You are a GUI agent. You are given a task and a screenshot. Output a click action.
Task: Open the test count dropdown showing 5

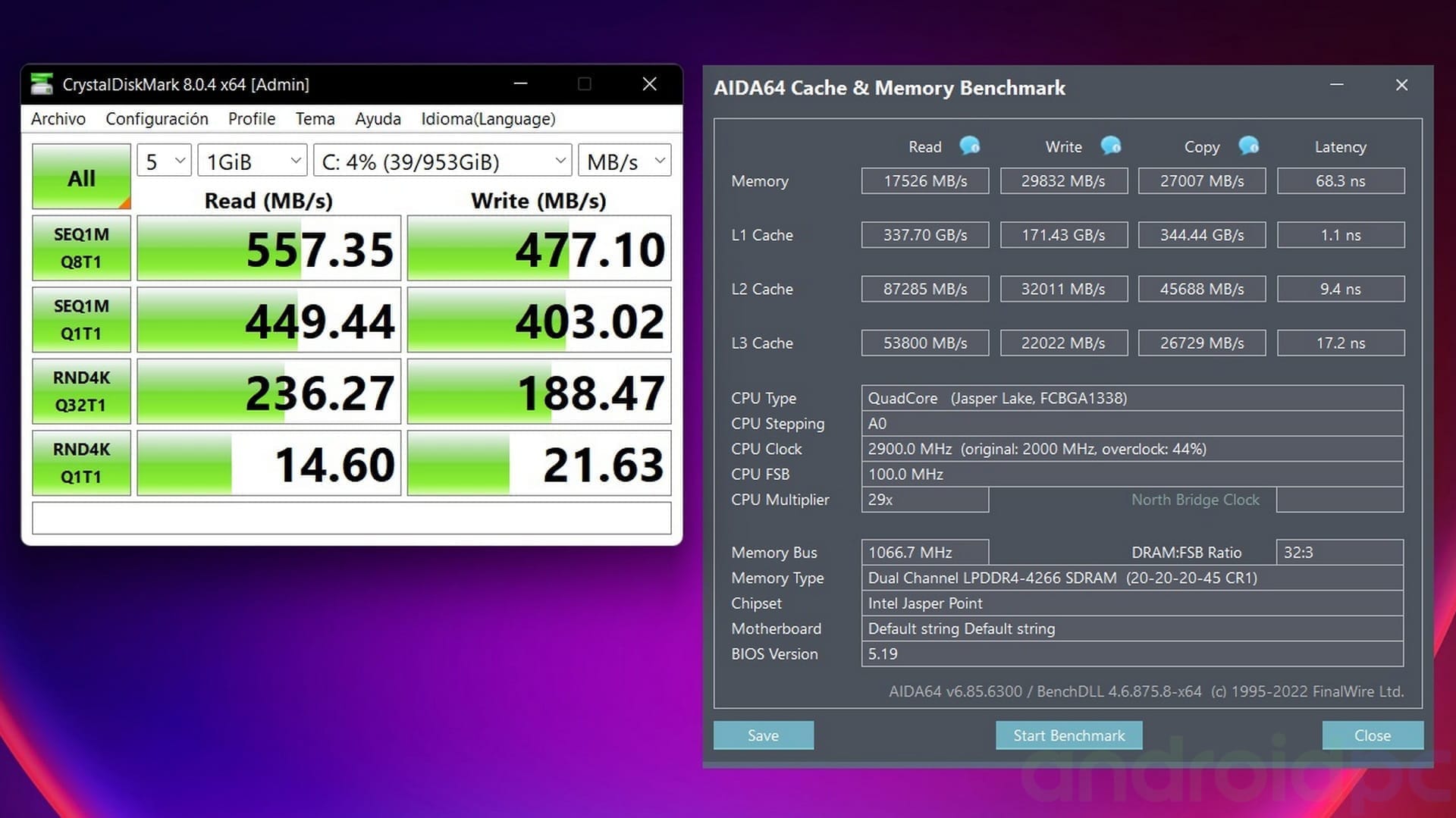[x=165, y=161]
